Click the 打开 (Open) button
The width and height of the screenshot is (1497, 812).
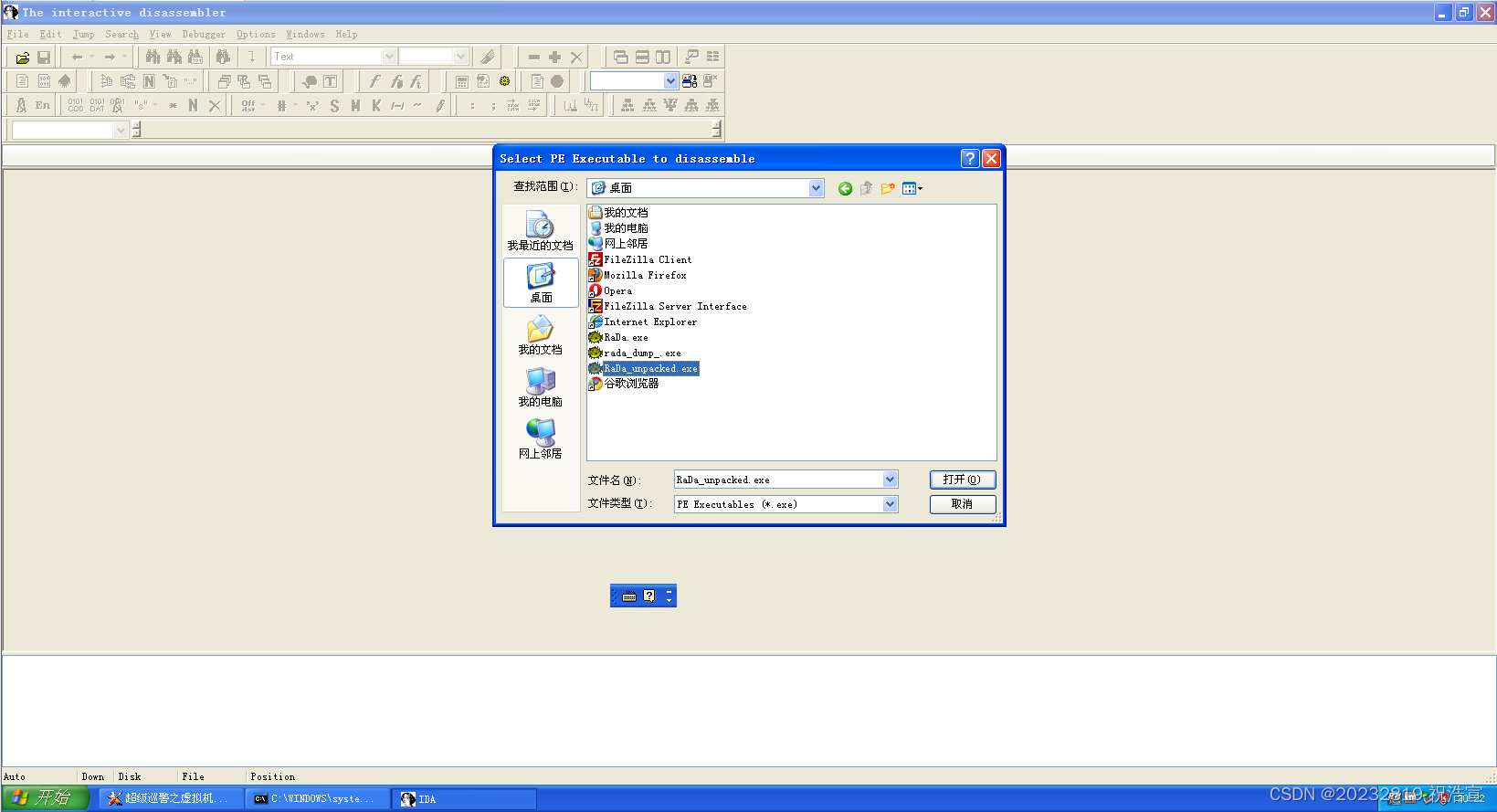click(x=963, y=480)
